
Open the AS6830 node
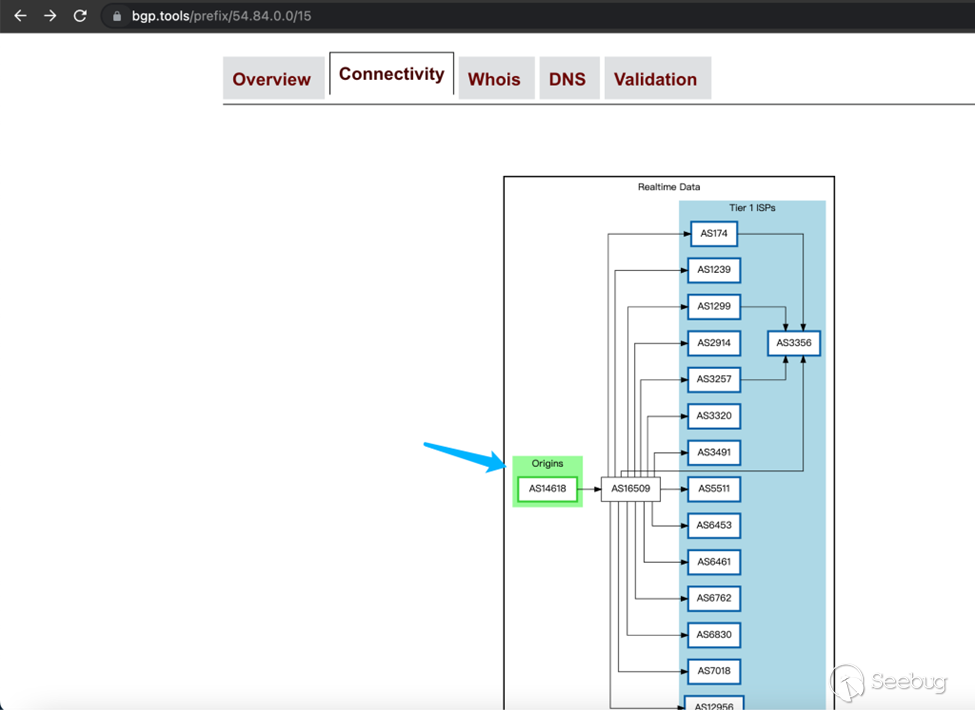714,635
